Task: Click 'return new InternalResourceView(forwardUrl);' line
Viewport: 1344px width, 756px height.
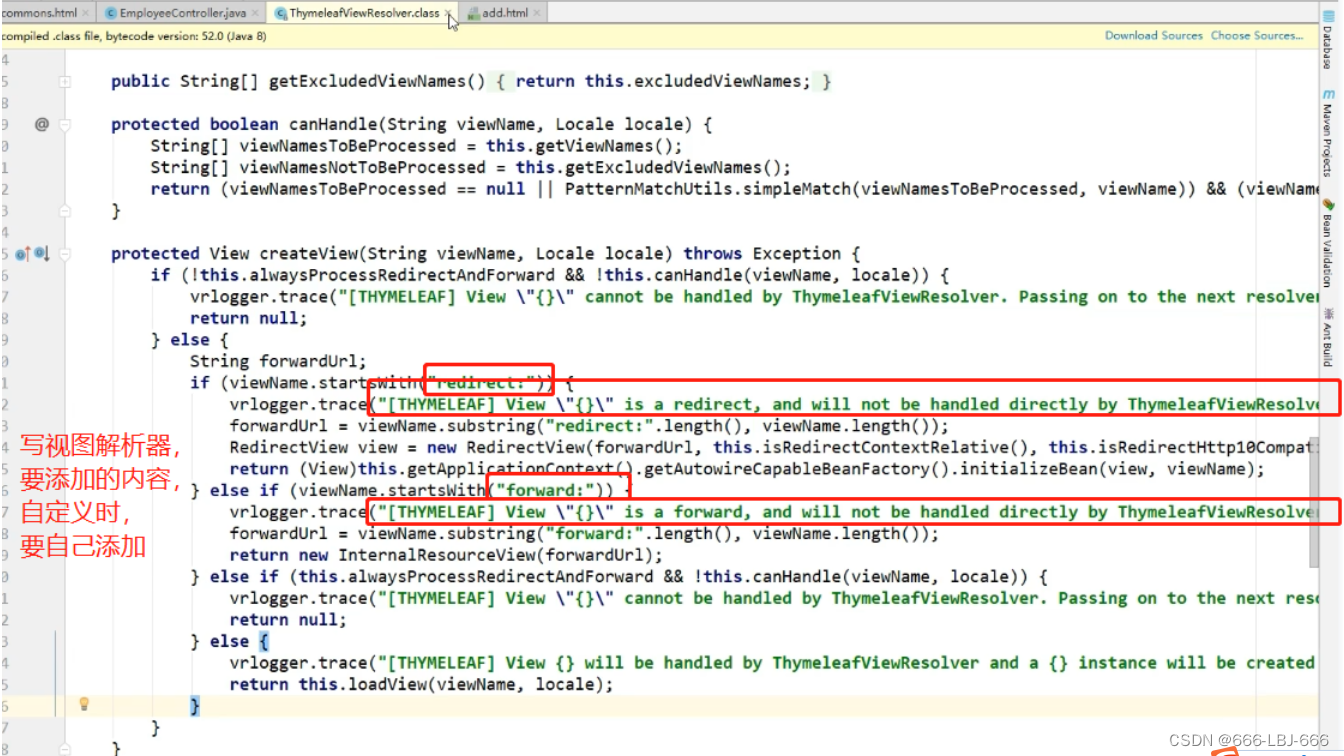Action: click(x=446, y=555)
